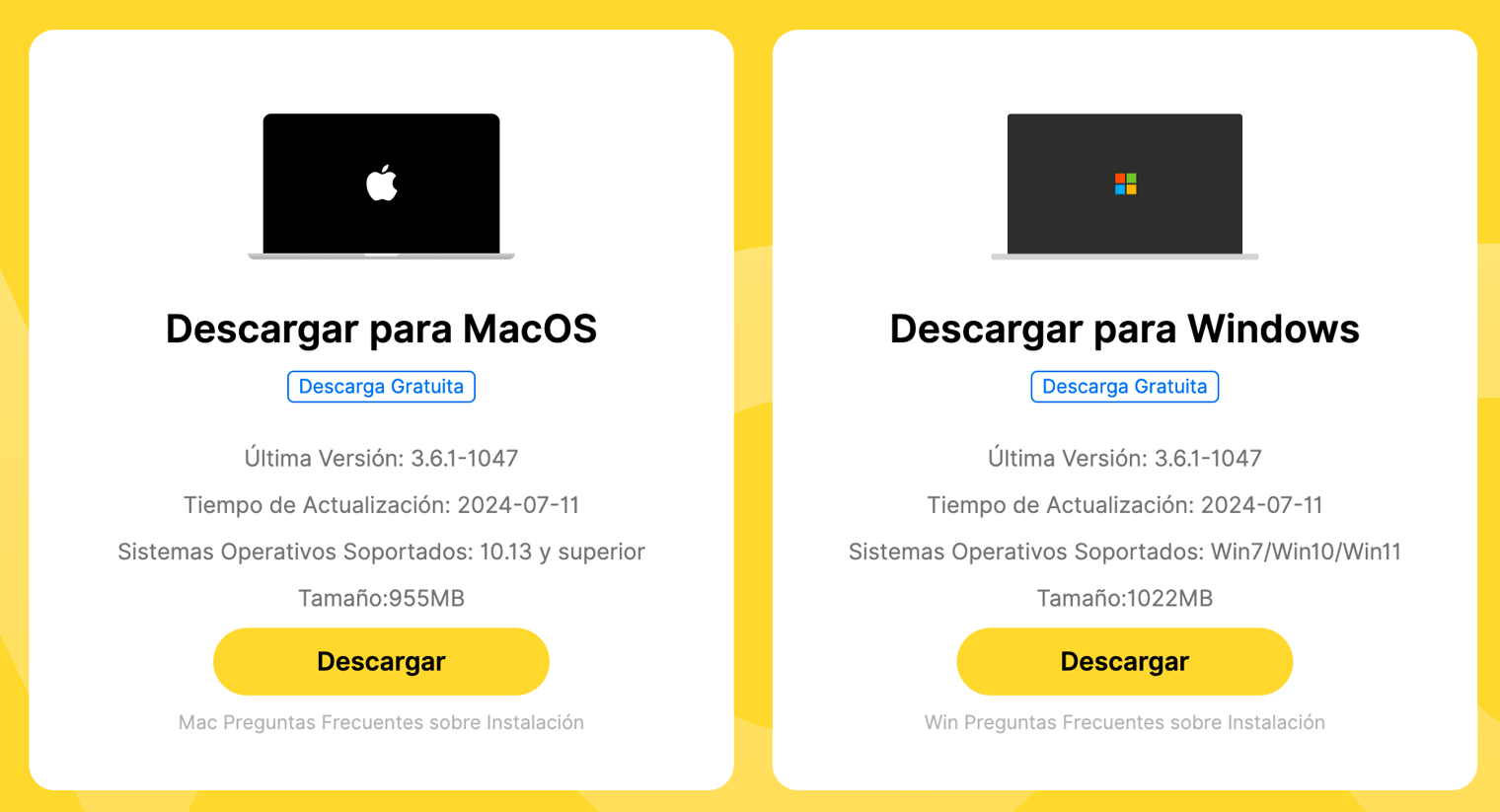The image size is (1500, 812).
Task: Open Win Preguntas Frecuentes sobre Instalación link
Action: click(1124, 722)
